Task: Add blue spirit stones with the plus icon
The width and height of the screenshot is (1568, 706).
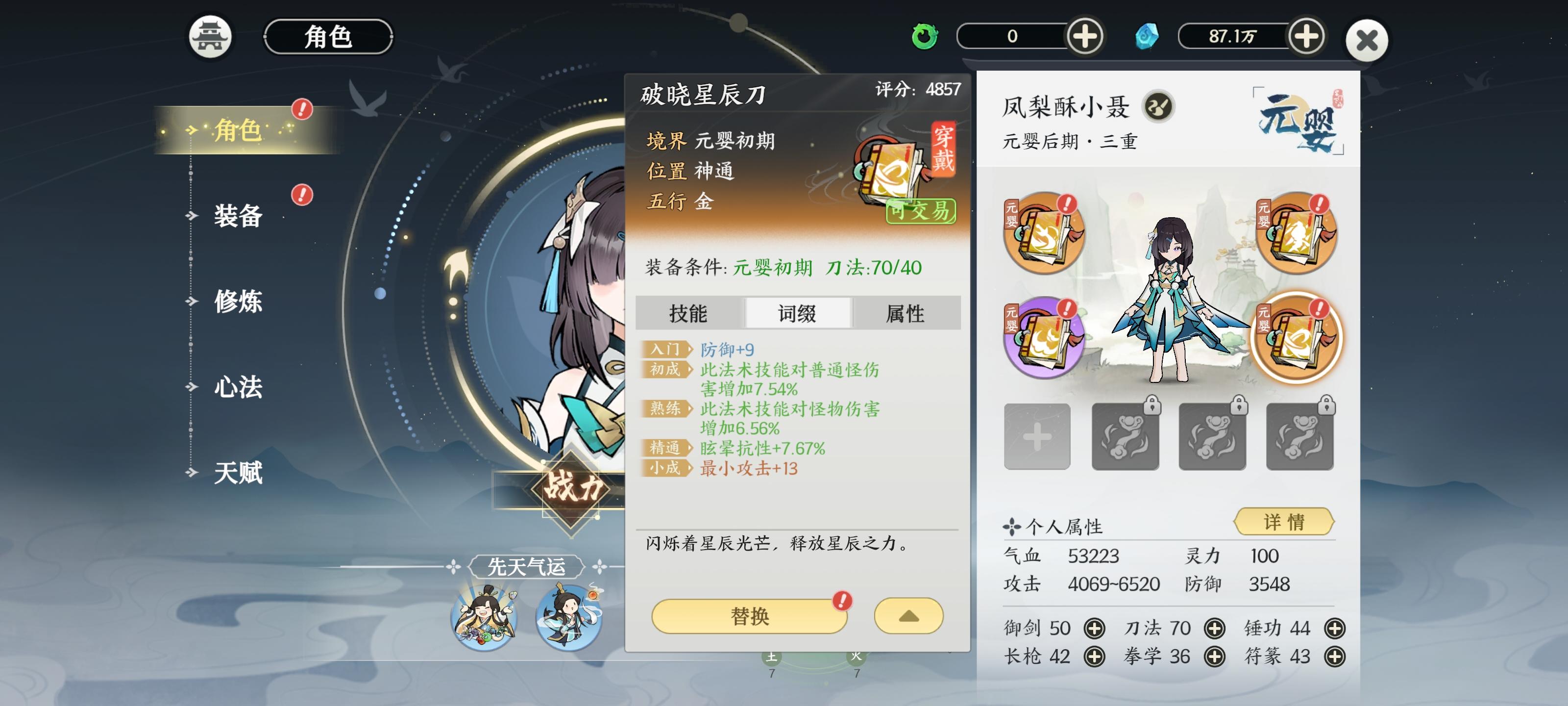Action: 1306,37
